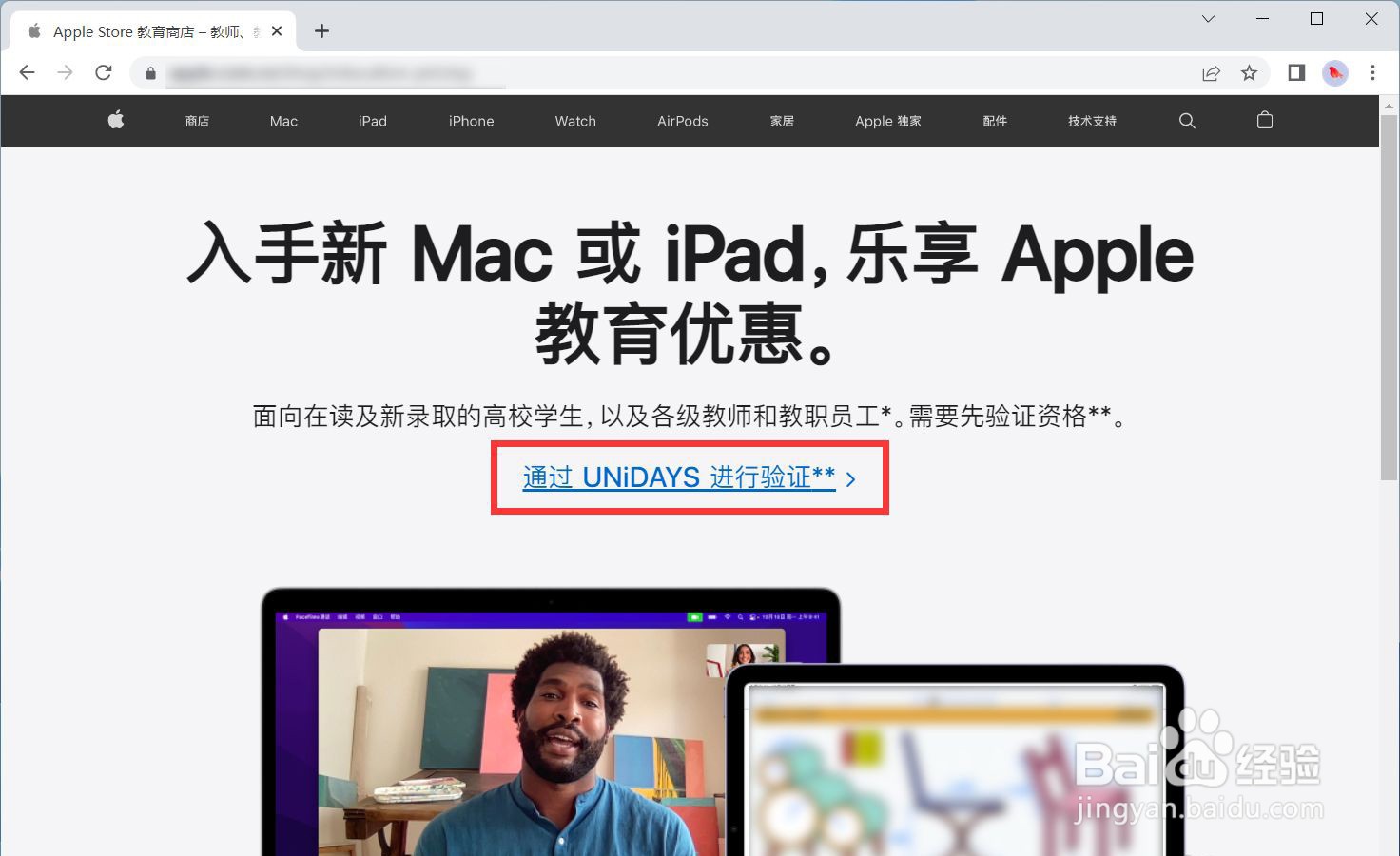Open a new tab with the plus button
Image resolution: width=1400 pixels, height=856 pixels.
point(321,31)
